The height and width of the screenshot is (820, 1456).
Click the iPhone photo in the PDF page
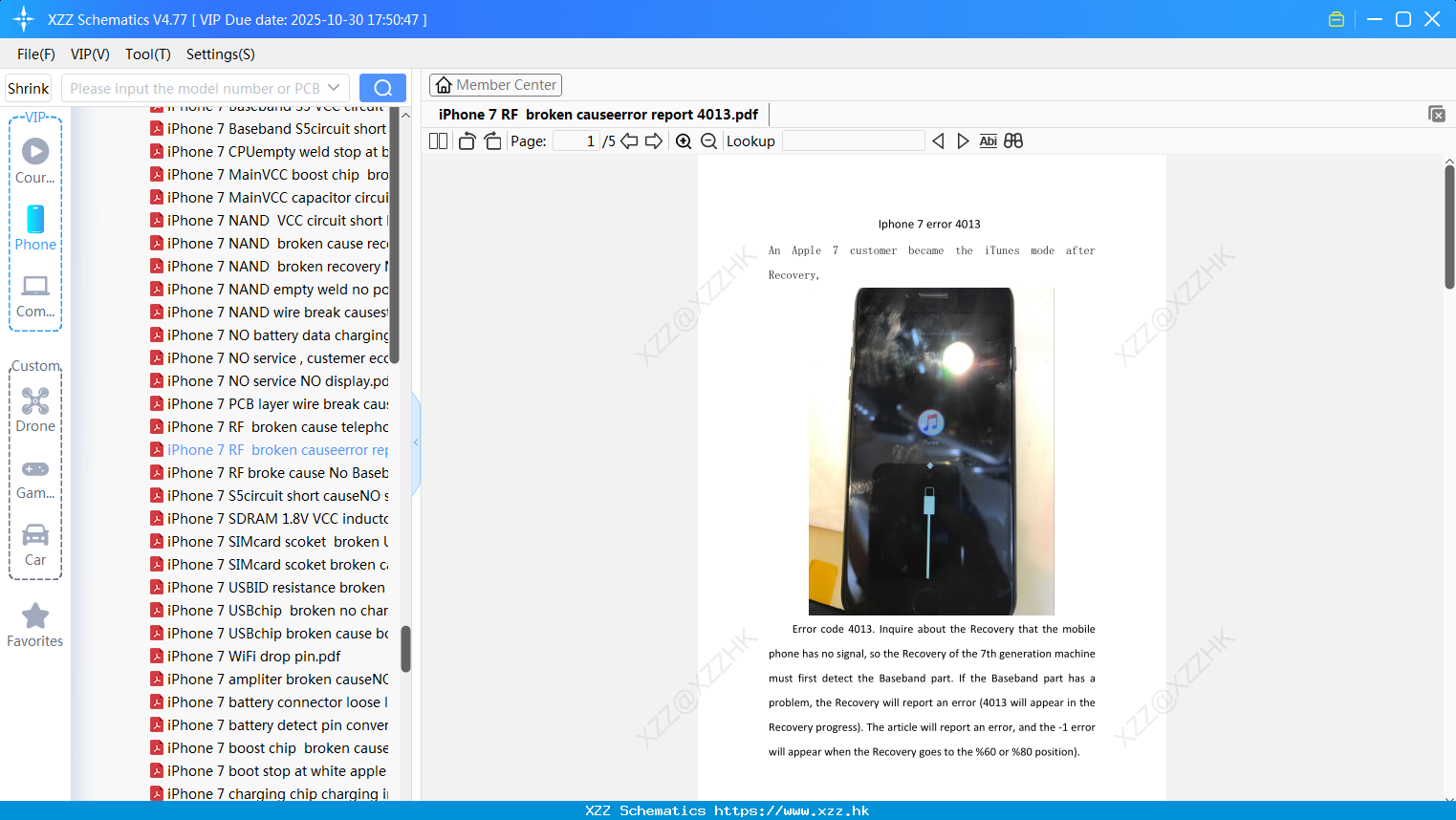pos(931,451)
